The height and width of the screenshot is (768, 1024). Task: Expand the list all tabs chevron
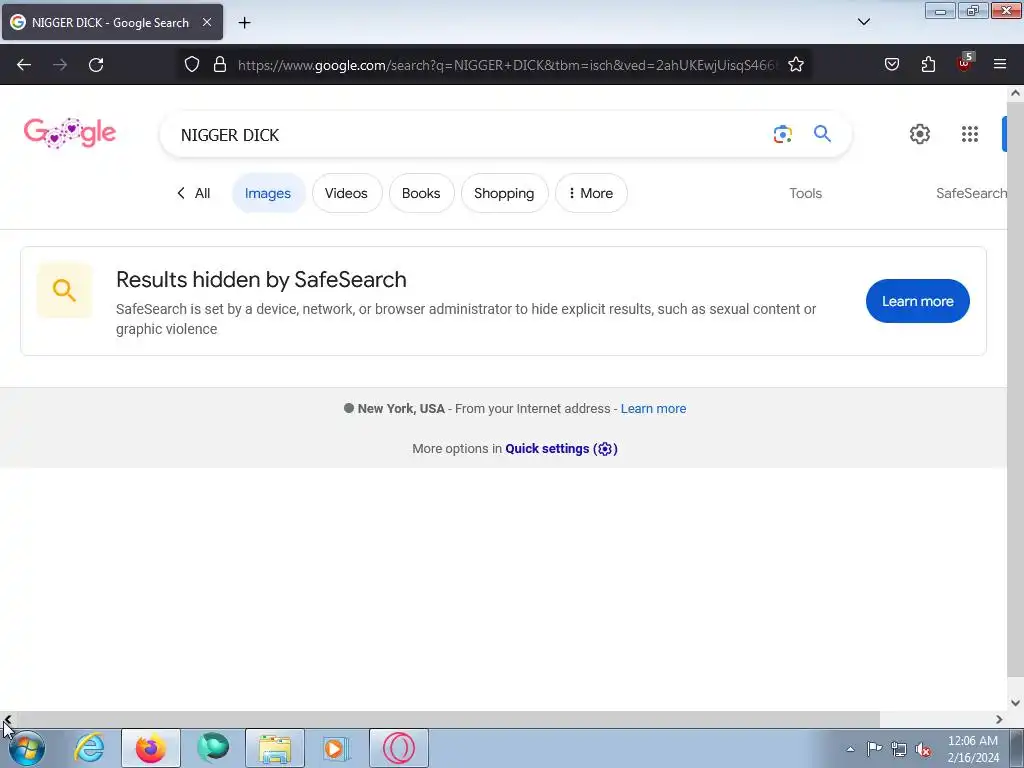[x=863, y=22]
